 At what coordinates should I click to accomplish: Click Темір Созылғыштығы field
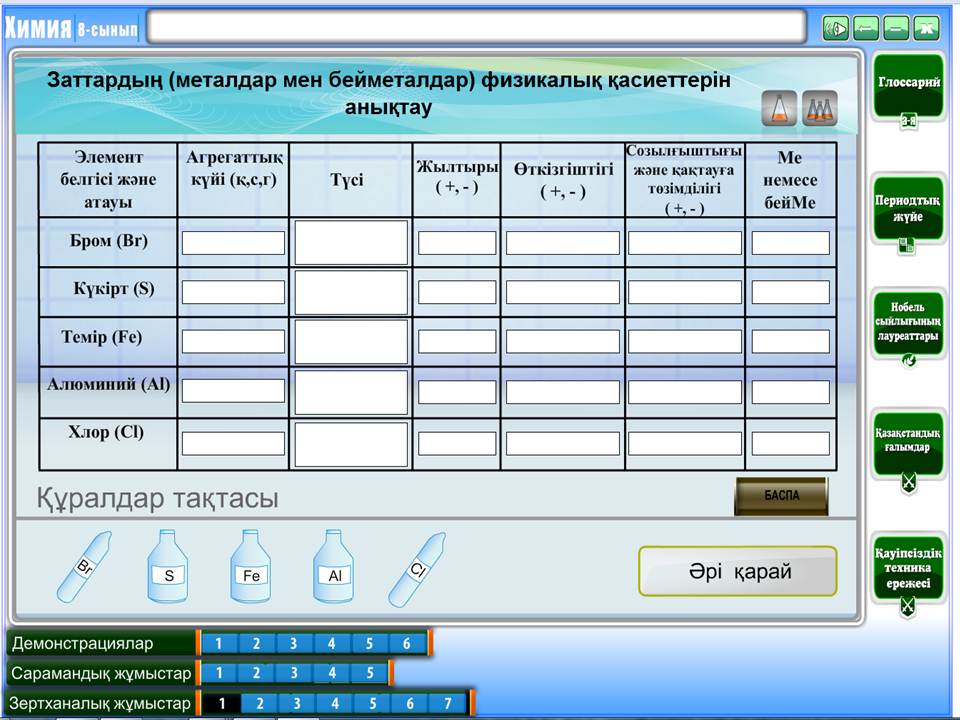click(685, 342)
